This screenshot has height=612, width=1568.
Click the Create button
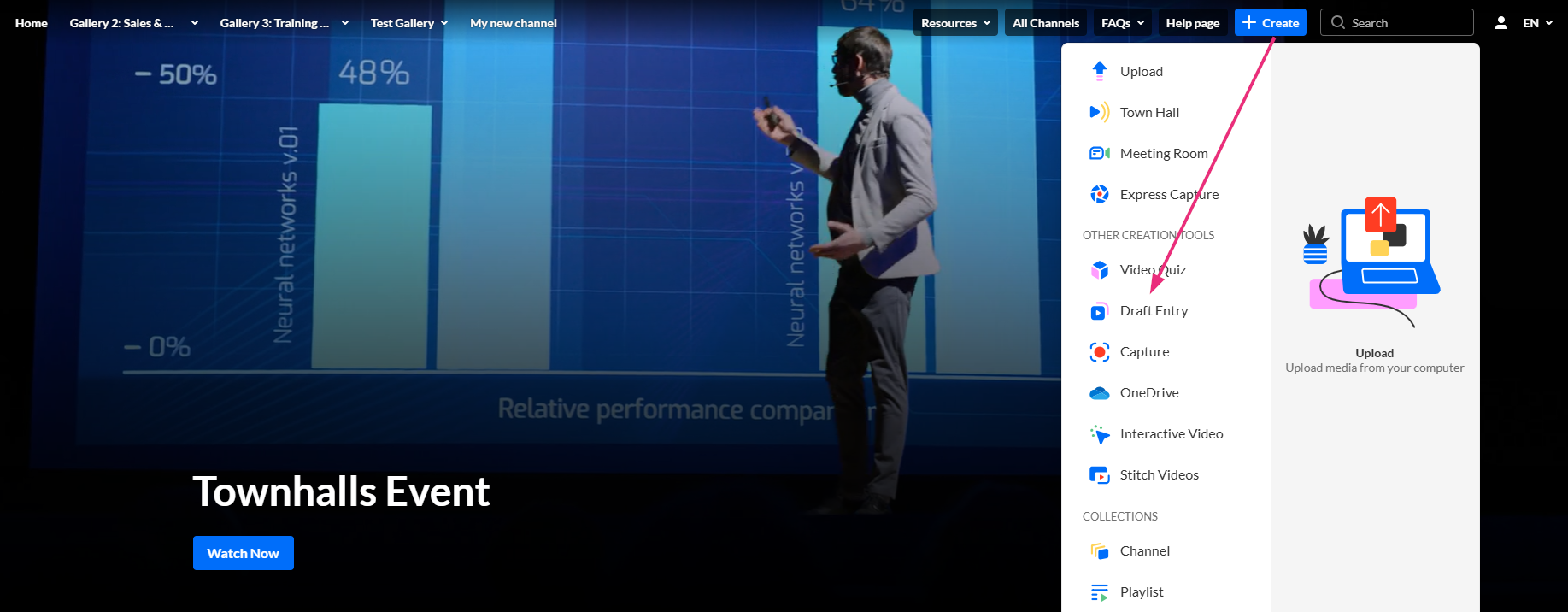point(1271,22)
